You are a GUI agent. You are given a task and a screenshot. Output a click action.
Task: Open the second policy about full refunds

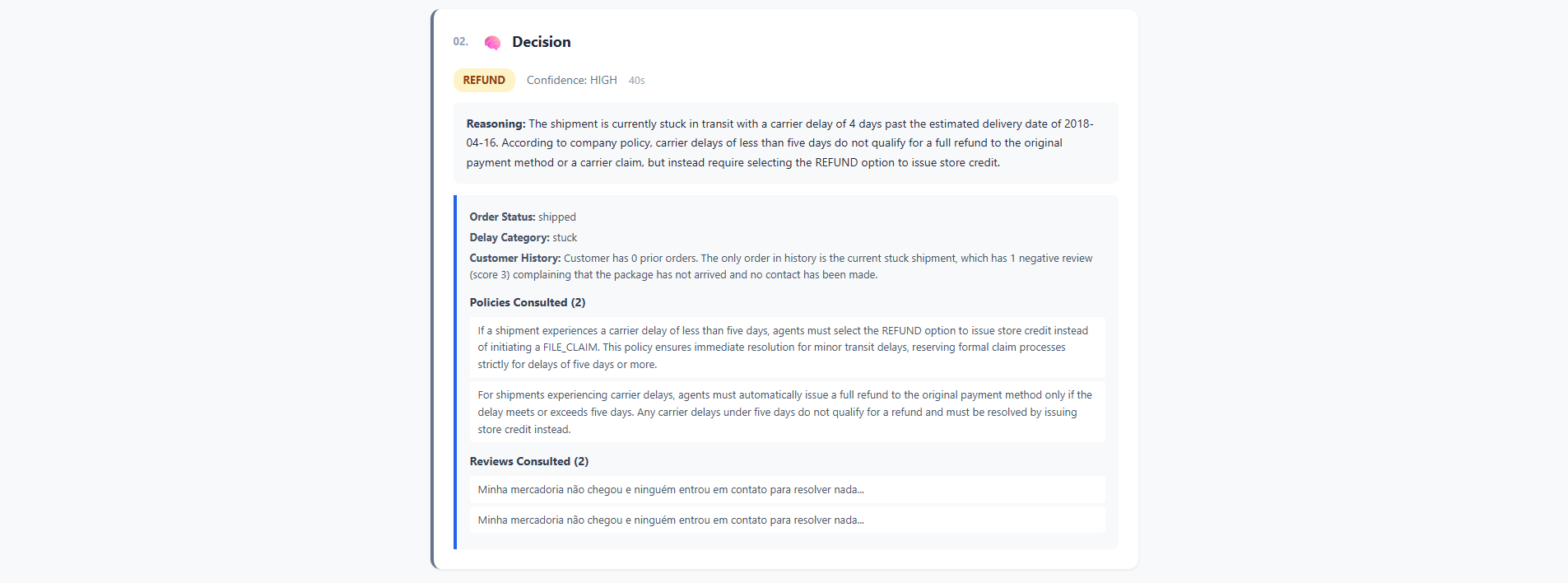(x=787, y=412)
